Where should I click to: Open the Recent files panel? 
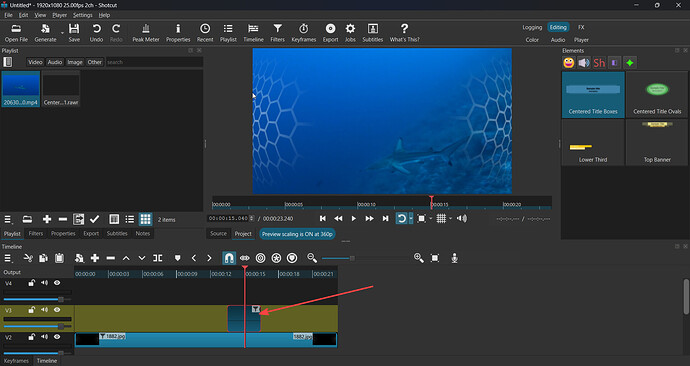point(205,33)
